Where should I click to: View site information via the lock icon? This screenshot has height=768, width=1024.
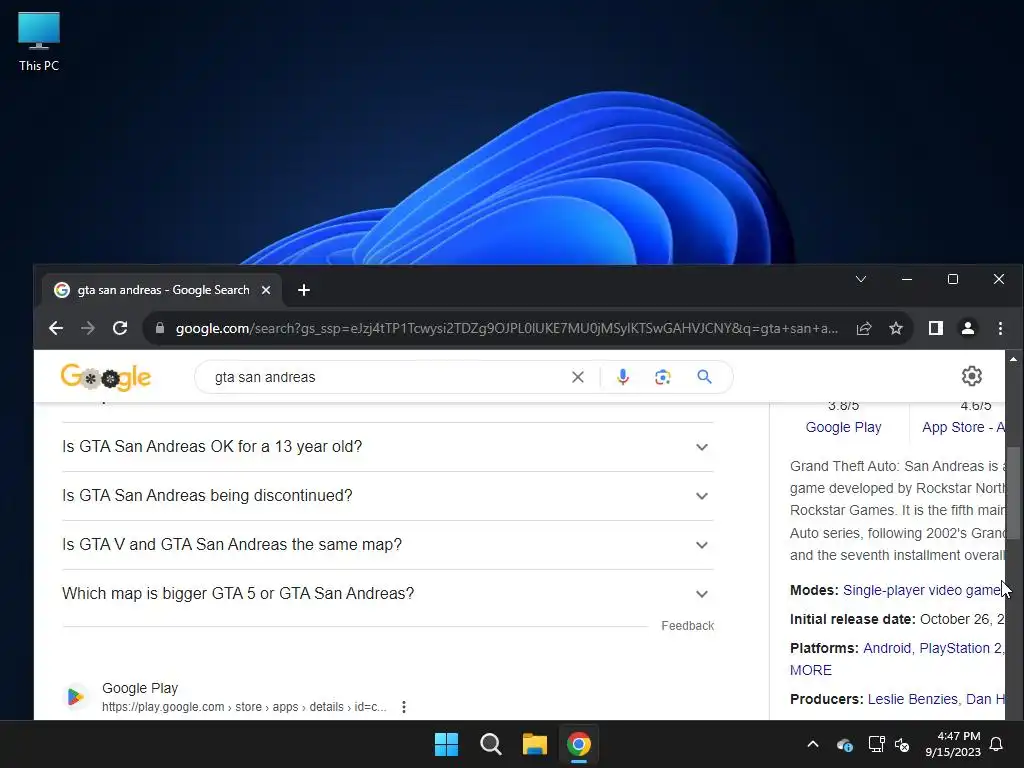tap(160, 328)
